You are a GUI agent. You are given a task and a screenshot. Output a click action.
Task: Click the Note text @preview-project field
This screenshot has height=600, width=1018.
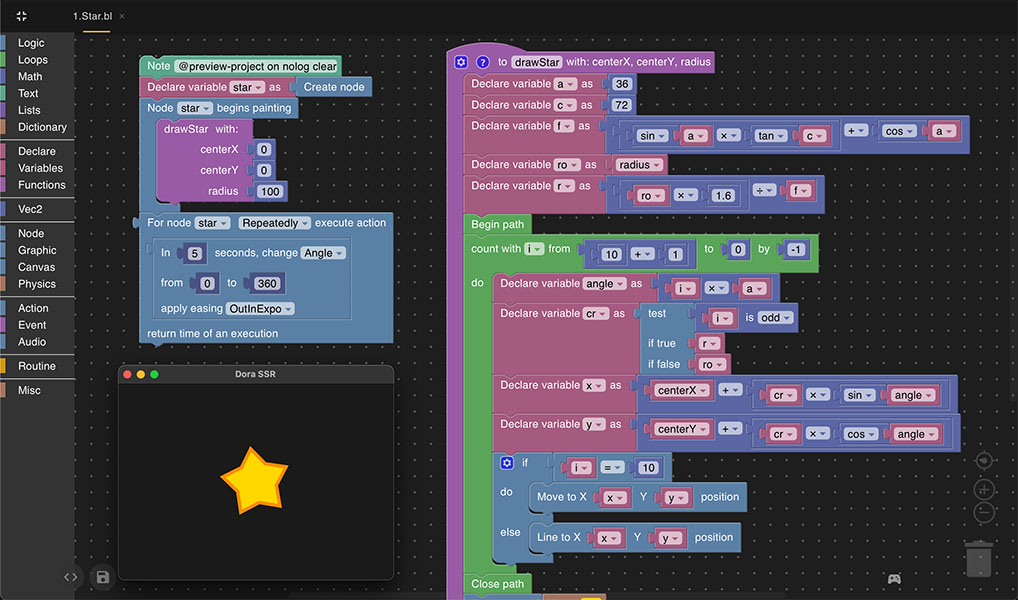tap(257, 66)
